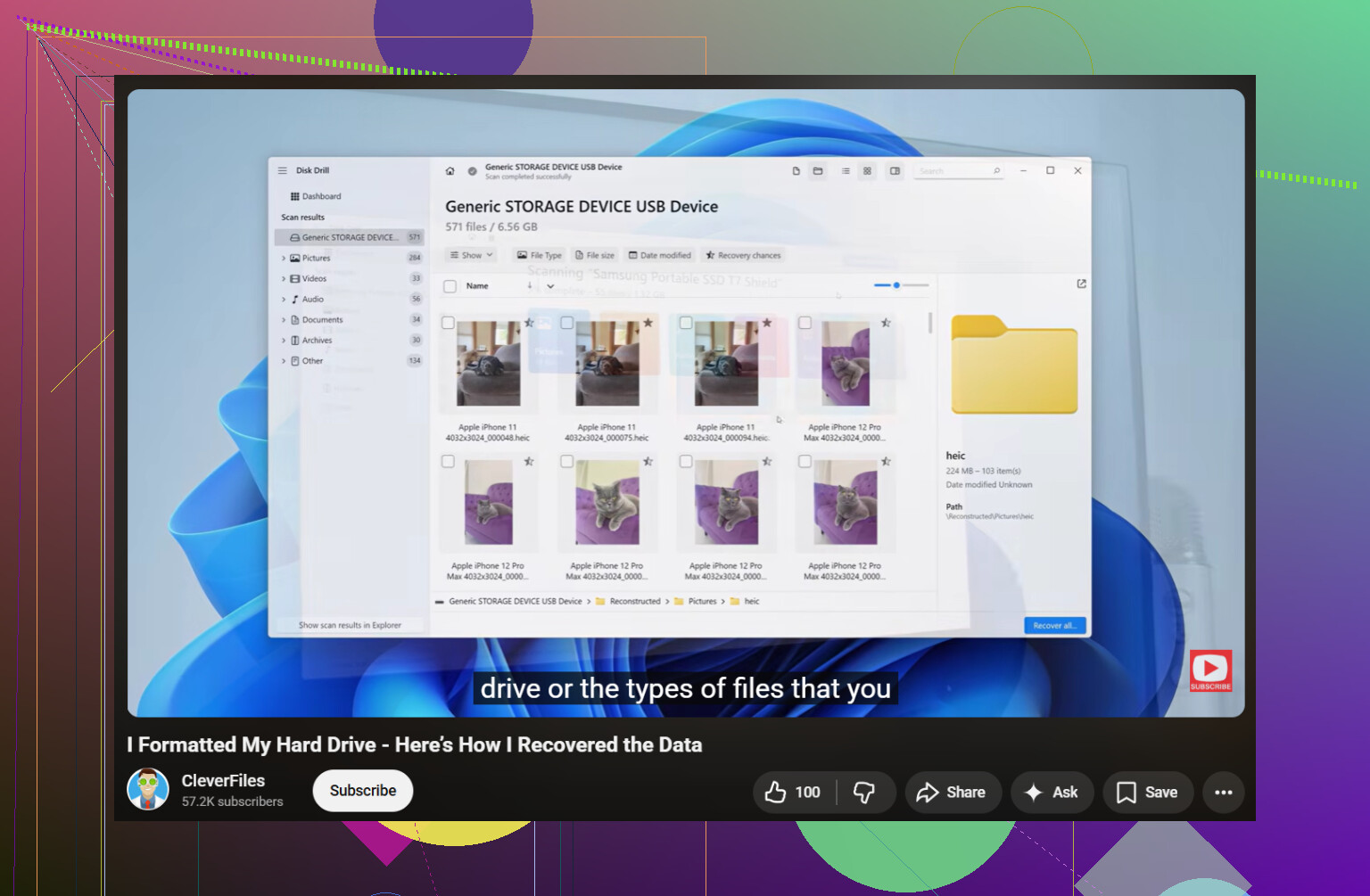Tick checkbox for 4032x3024_000048.heic photo
The image size is (1370, 896).
tap(448, 323)
